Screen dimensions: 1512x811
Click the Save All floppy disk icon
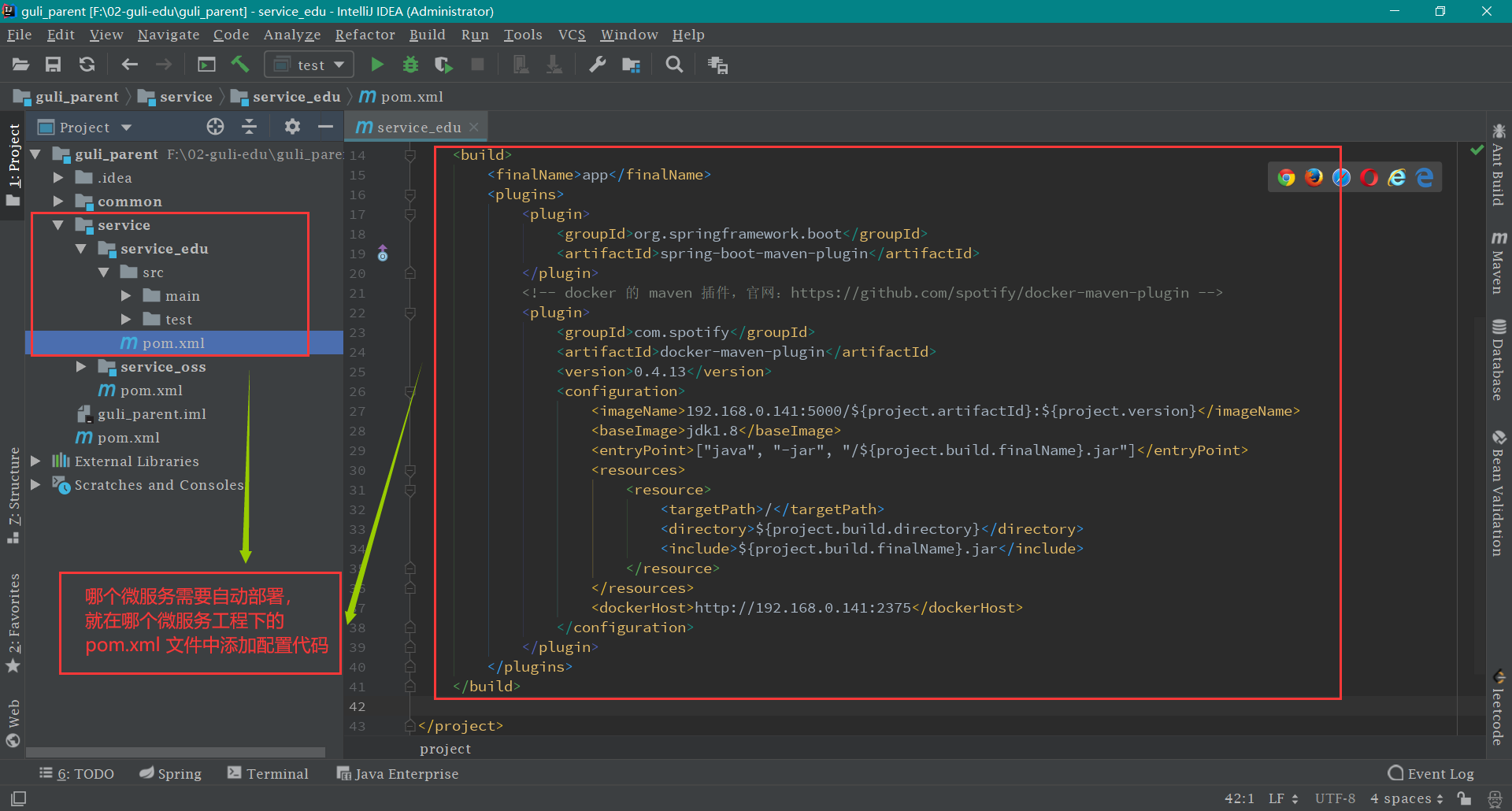(53, 65)
